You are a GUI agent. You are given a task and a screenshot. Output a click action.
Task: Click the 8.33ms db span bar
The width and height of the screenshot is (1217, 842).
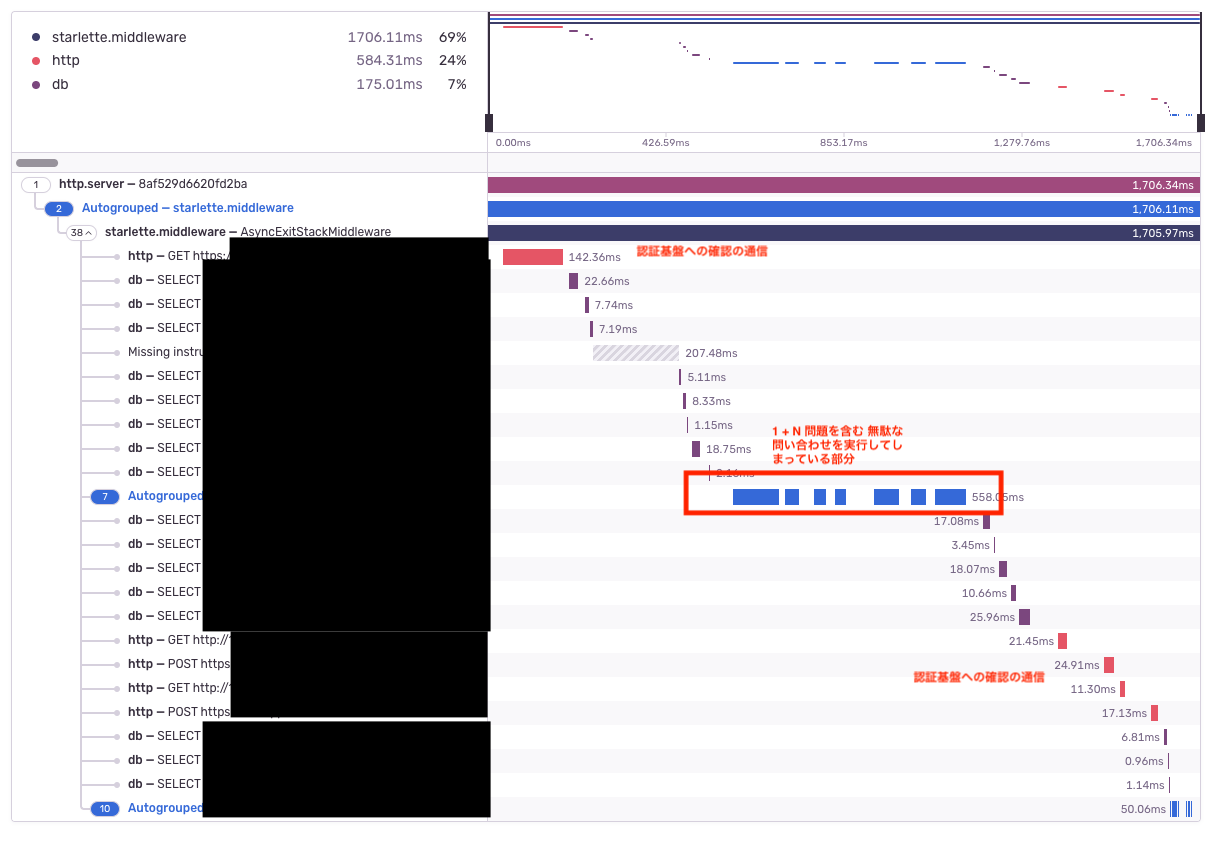tap(685, 401)
